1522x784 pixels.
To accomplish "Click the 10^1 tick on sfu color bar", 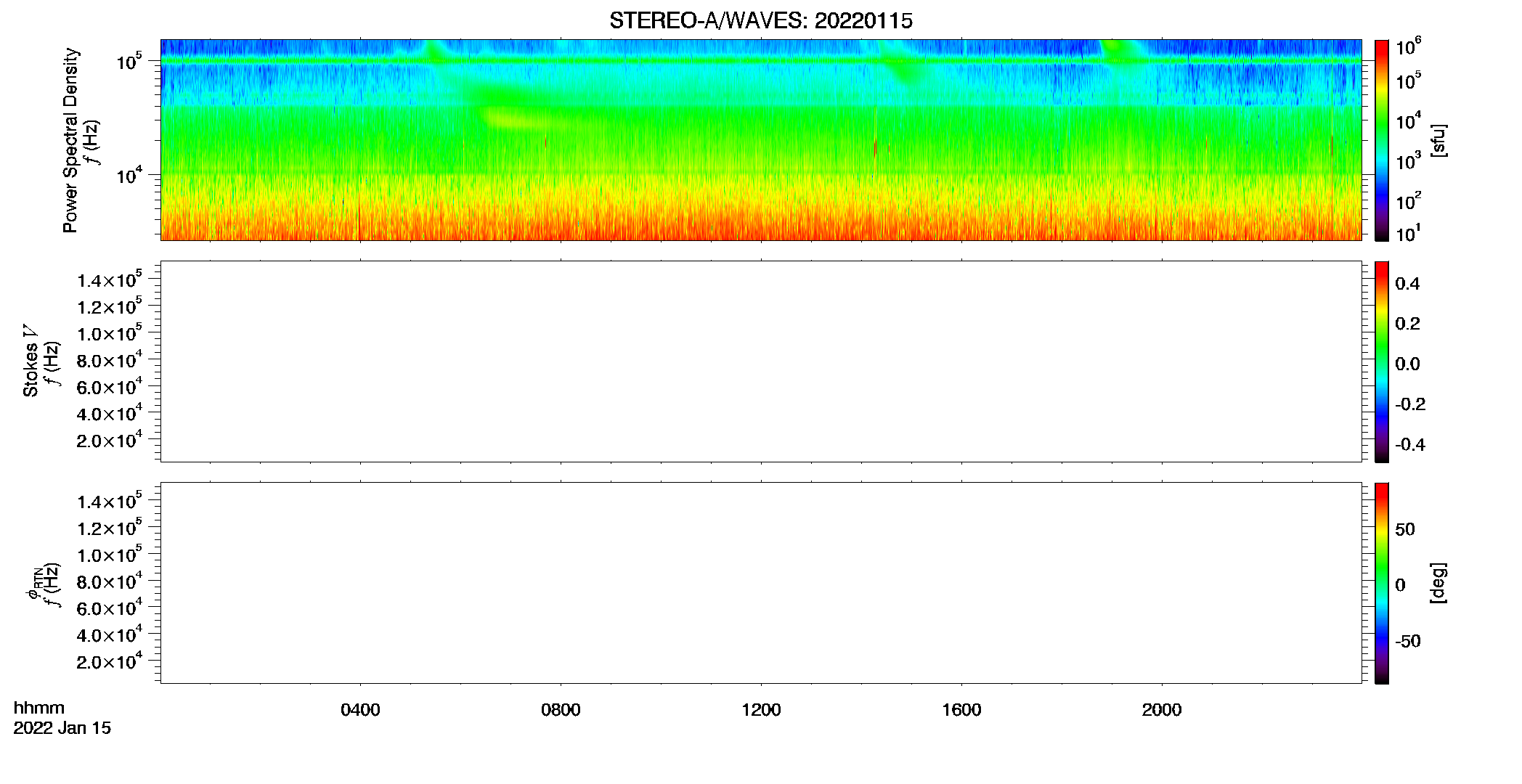I will (1409, 234).
